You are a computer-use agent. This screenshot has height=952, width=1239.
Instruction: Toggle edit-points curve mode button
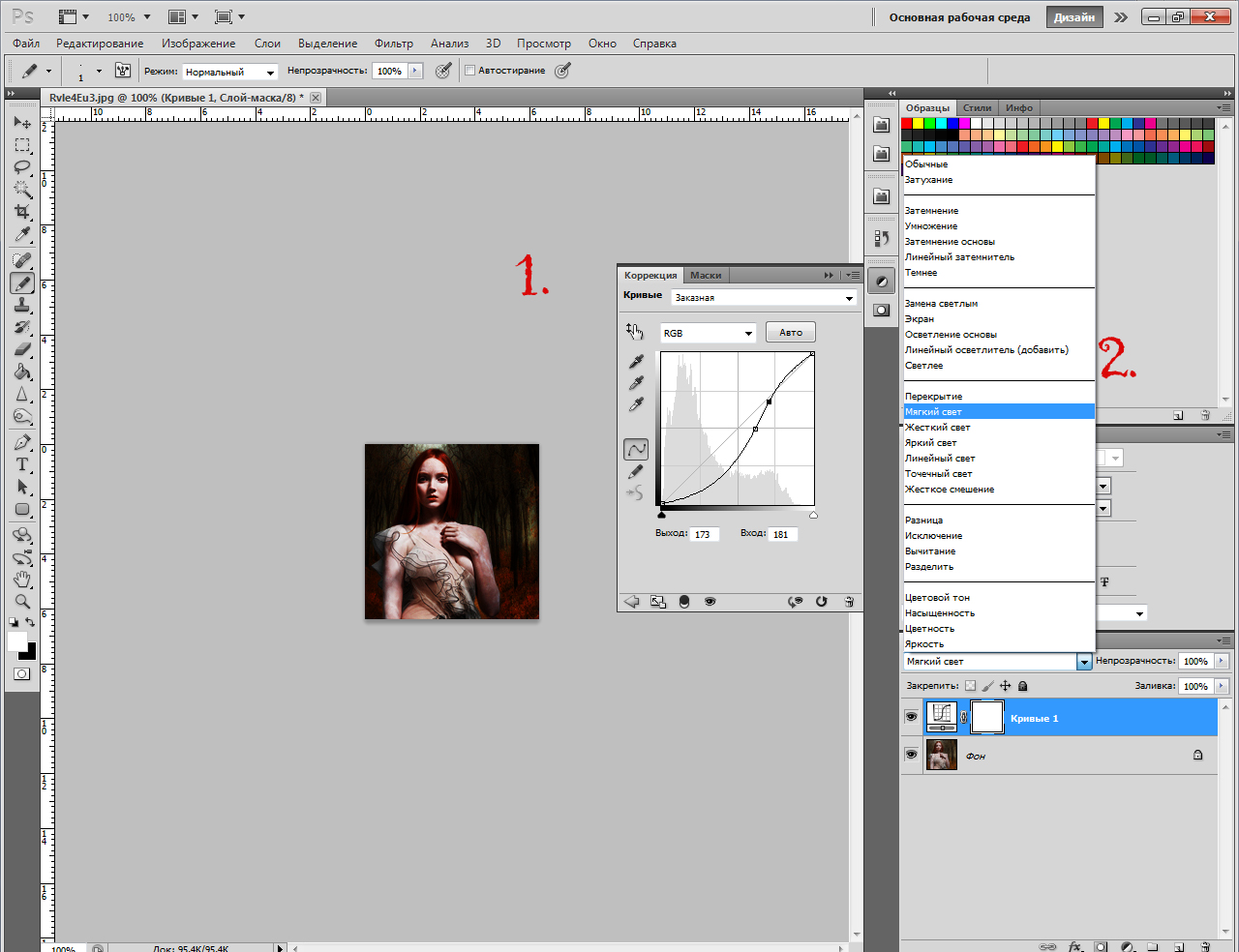pyautogui.click(x=636, y=449)
